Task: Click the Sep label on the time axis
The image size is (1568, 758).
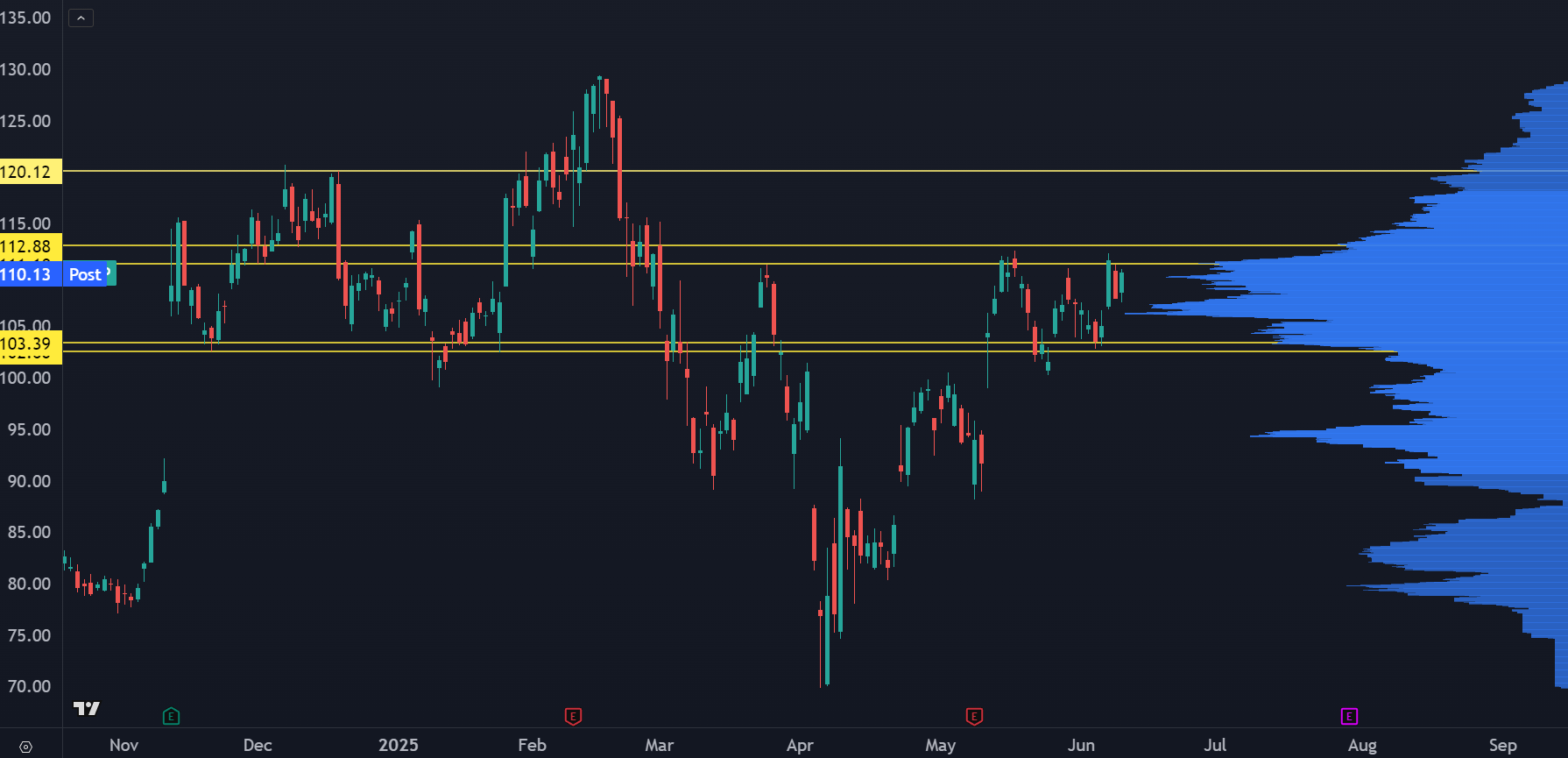Action: pyautogui.click(x=1502, y=745)
